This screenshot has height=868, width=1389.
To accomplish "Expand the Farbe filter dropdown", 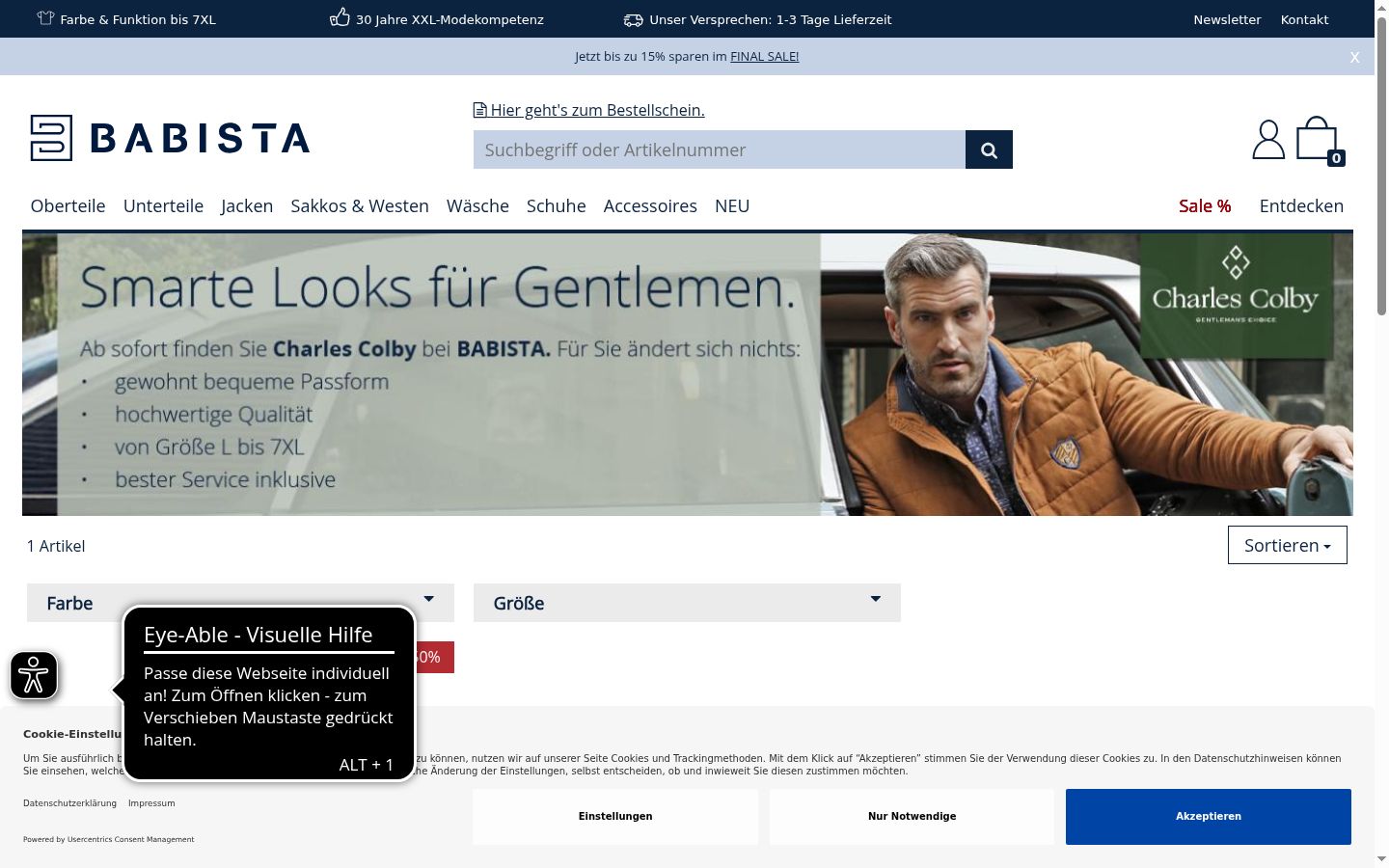I will 240,603.
